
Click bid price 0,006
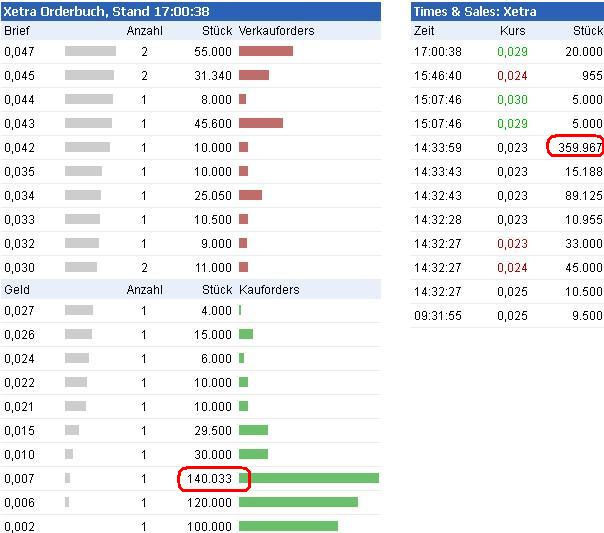[x=19, y=502]
